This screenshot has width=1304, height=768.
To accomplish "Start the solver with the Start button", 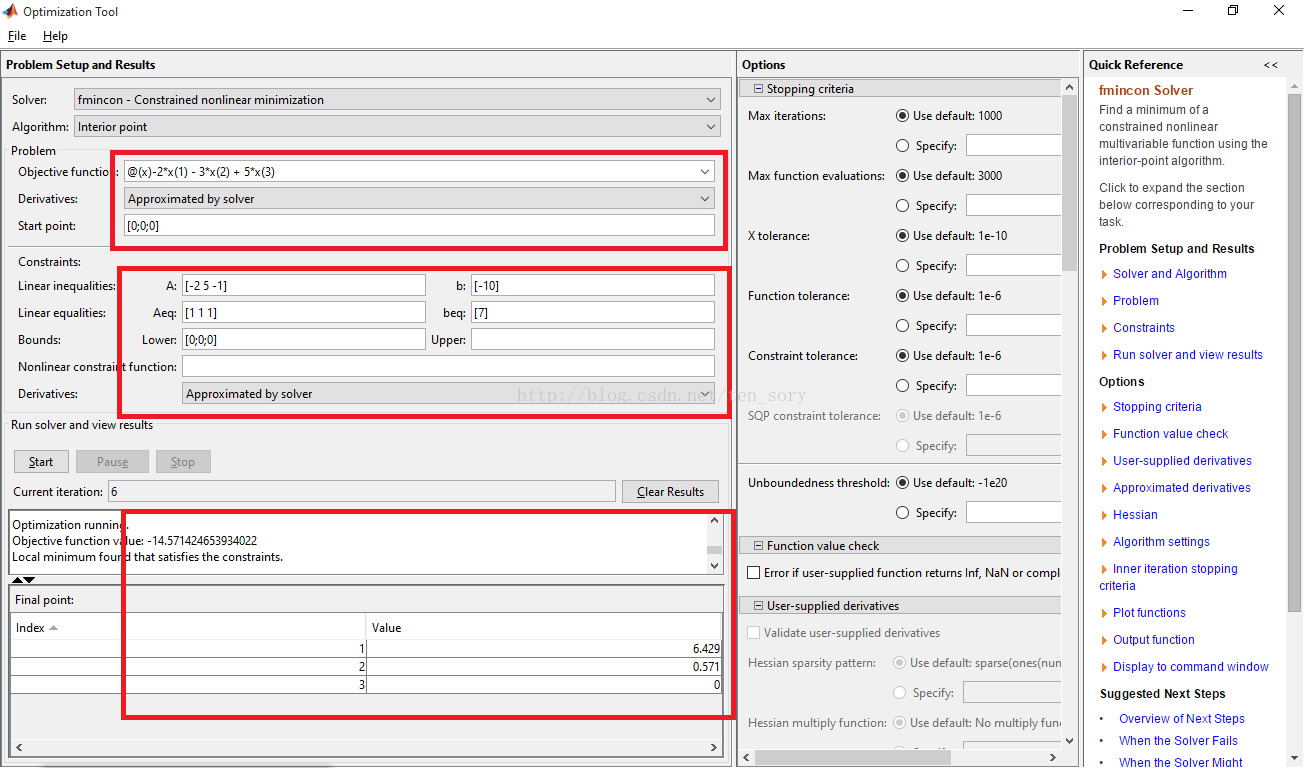I will pyautogui.click(x=41, y=462).
